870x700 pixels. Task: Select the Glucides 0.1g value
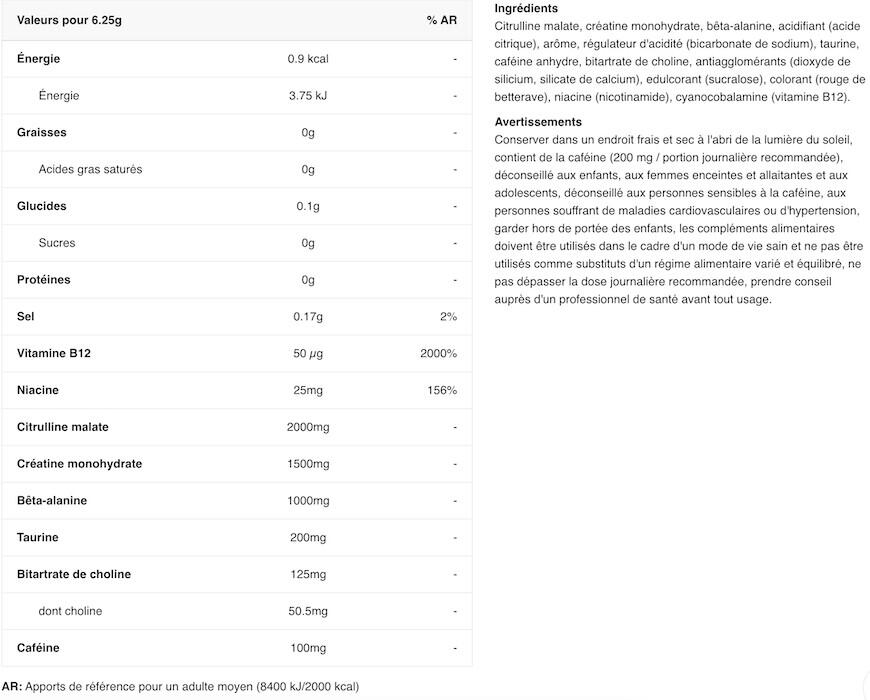click(x=308, y=206)
